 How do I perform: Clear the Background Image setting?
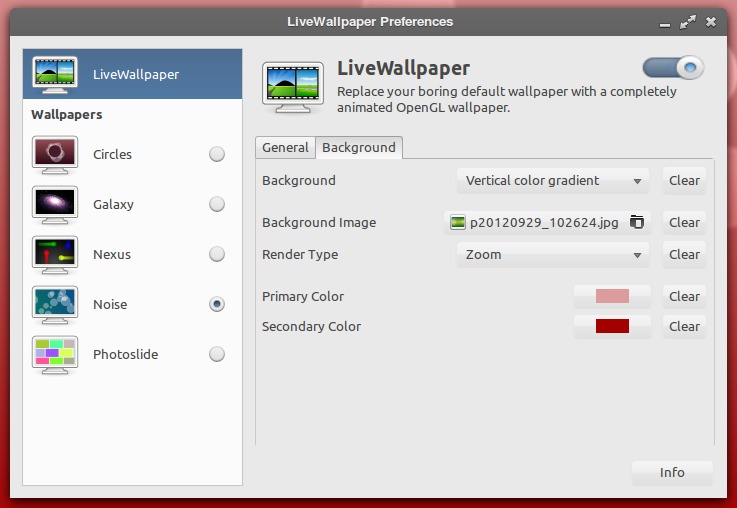tap(684, 222)
